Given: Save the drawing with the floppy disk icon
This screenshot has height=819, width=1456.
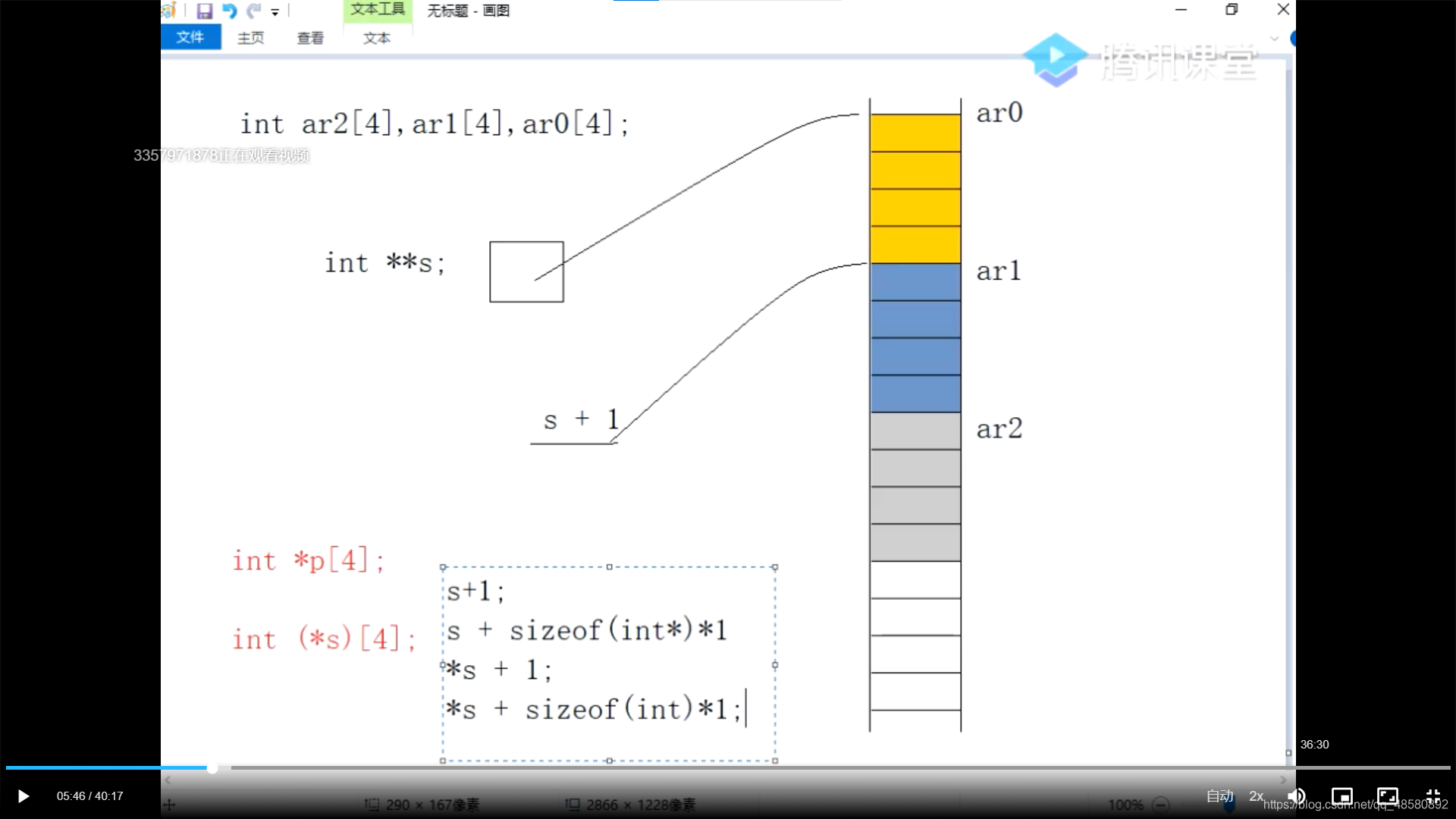Looking at the screenshot, I should click(204, 11).
